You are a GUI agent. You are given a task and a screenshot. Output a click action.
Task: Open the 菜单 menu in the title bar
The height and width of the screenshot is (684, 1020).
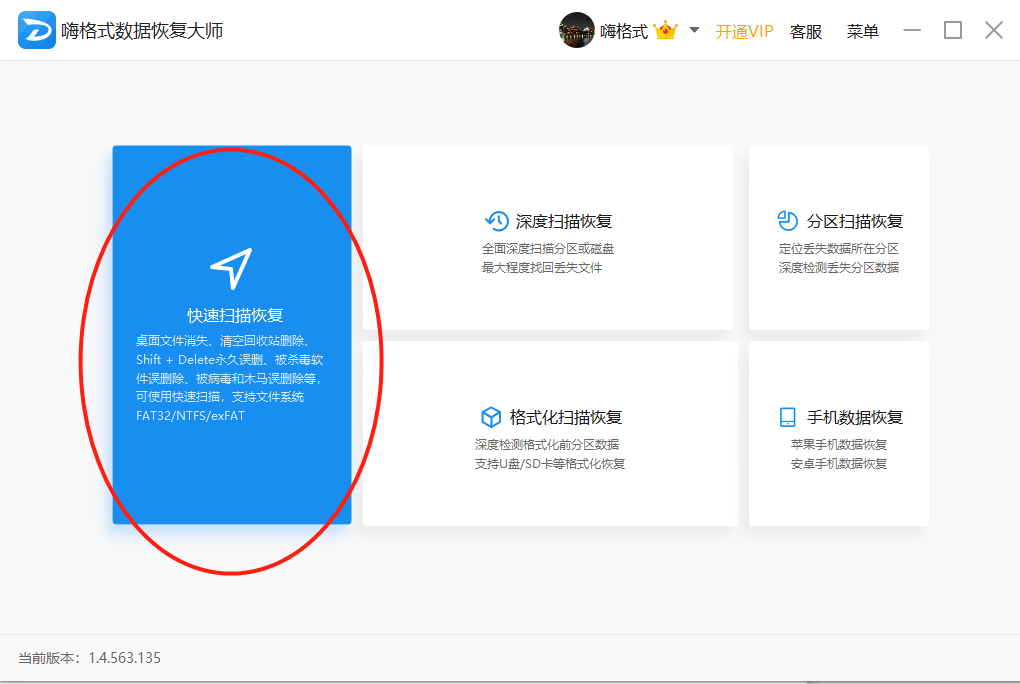click(861, 31)
